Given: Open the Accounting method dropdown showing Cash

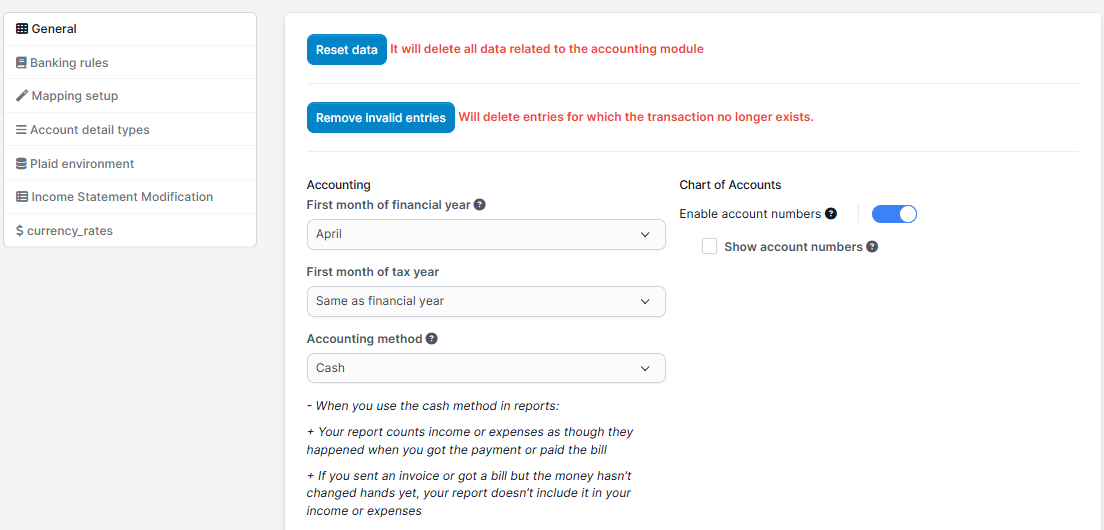Looking at the screenshot, I should tap(485, 368).
